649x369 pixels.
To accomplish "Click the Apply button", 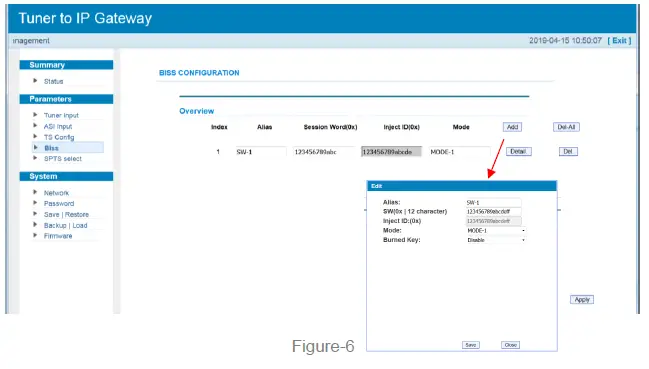I will pos(582,300).
